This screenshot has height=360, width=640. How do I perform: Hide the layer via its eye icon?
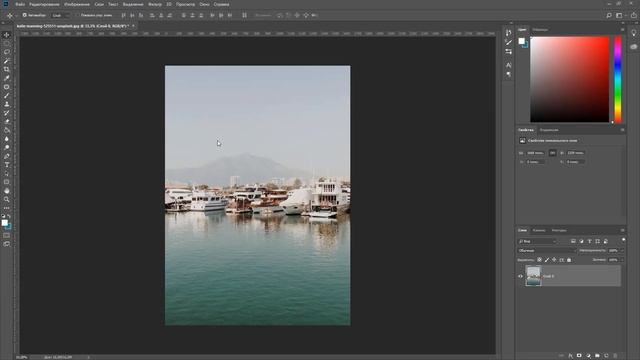(x=520, y=276)
